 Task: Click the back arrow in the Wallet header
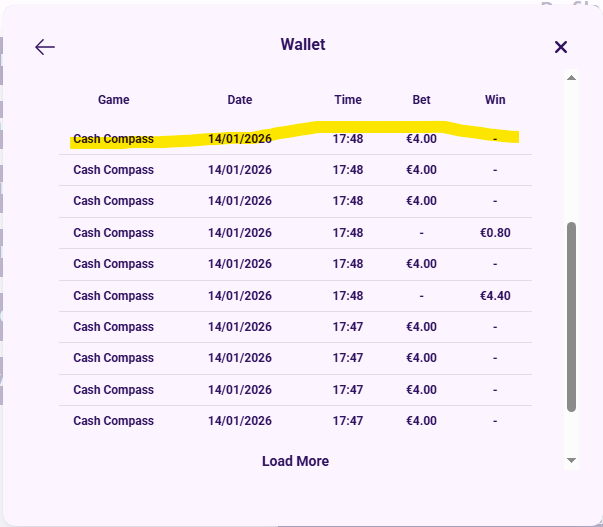click(45, 47)
